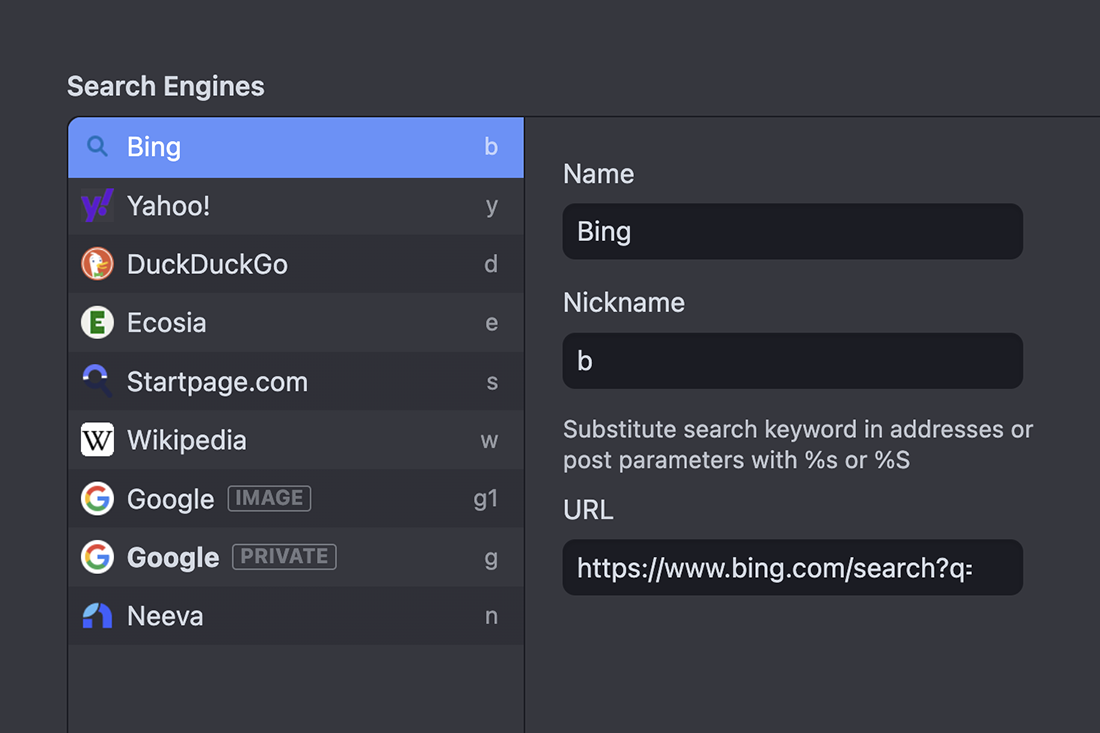Click the Wikipedia W icon
1100x733 pixels.
(x=97, y=440)
